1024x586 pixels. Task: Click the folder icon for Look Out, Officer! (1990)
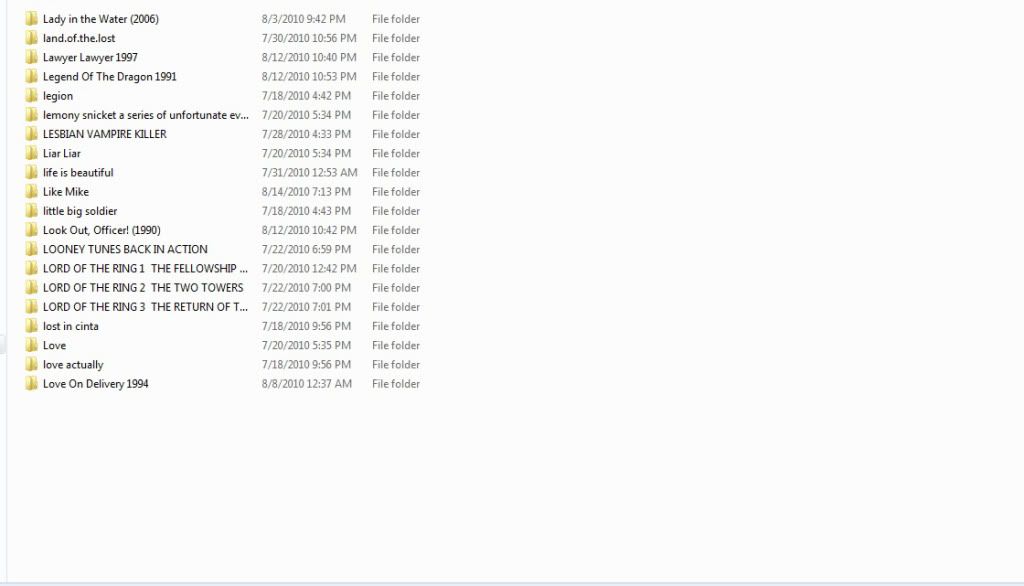coord(31,230)
